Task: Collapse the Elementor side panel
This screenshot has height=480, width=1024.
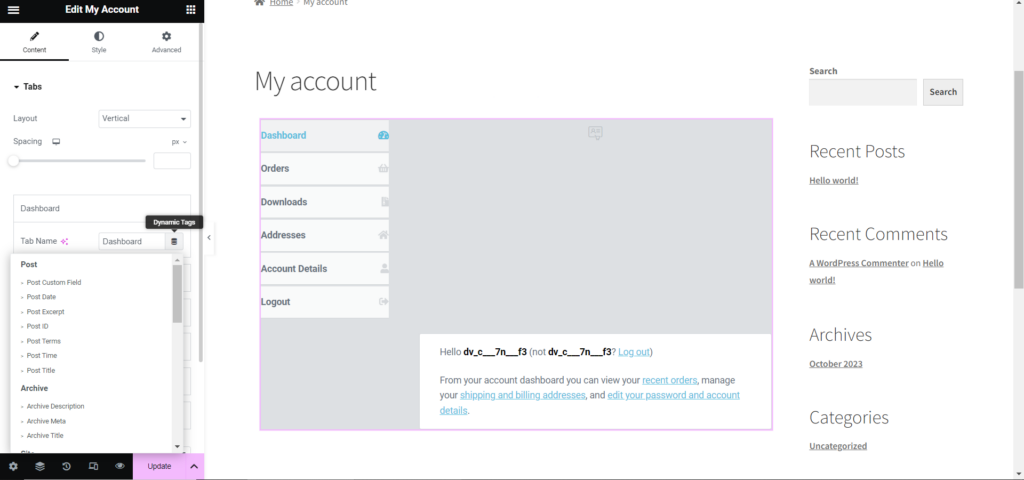Action: click(209, 238)
